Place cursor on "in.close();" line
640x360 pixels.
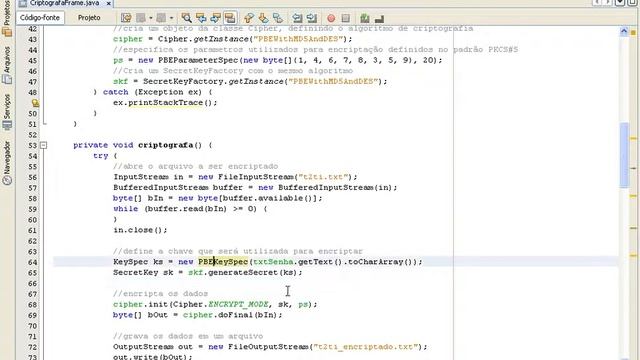(x=140, y=230)
